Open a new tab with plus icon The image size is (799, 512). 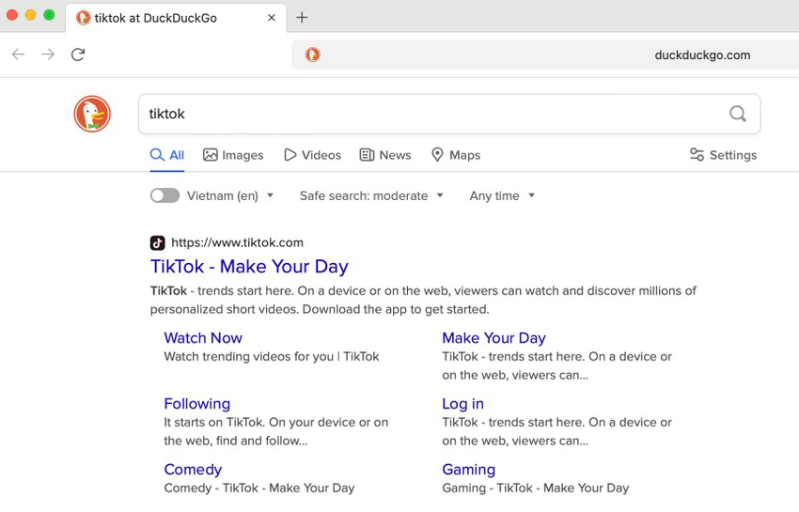point(302,17)
